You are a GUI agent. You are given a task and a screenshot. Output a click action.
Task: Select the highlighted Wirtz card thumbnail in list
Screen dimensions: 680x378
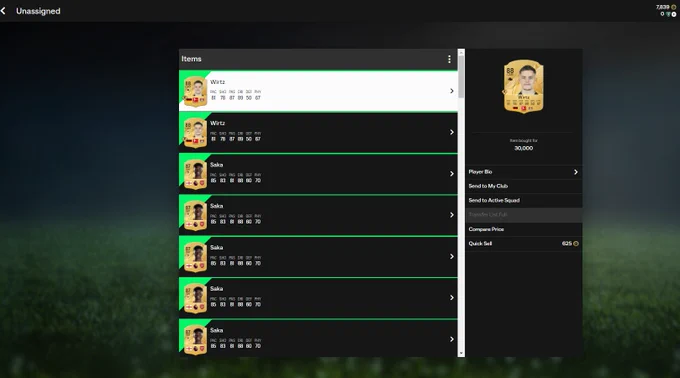(x=196, y=91)
